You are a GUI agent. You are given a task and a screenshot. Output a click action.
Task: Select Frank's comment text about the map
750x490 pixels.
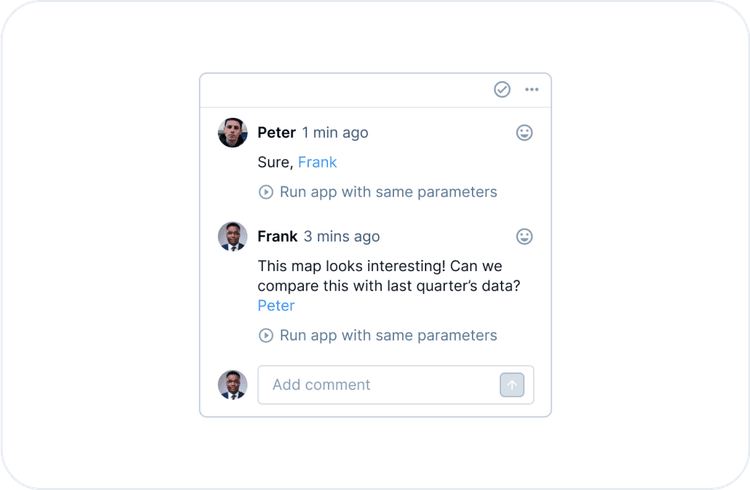tap(390, 276)
